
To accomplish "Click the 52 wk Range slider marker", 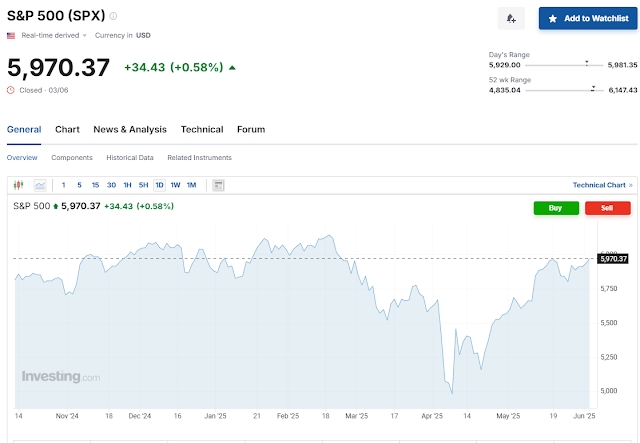I will (593, 88).
